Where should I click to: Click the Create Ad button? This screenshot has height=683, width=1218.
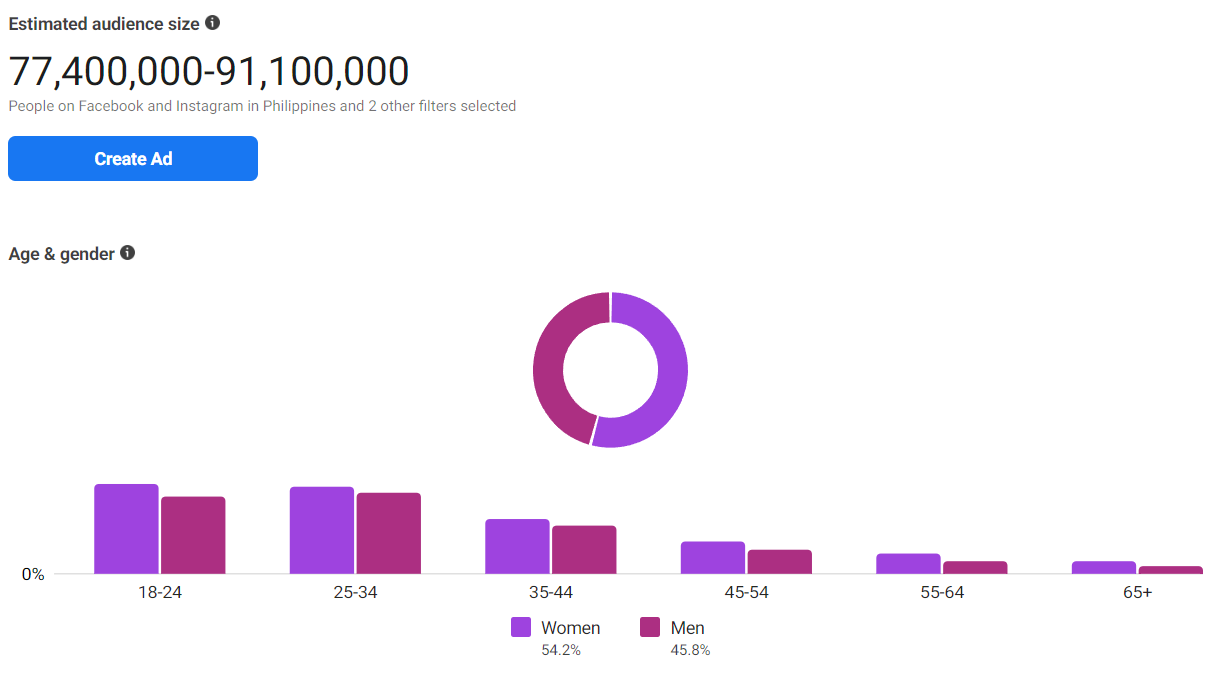(133, 159)
